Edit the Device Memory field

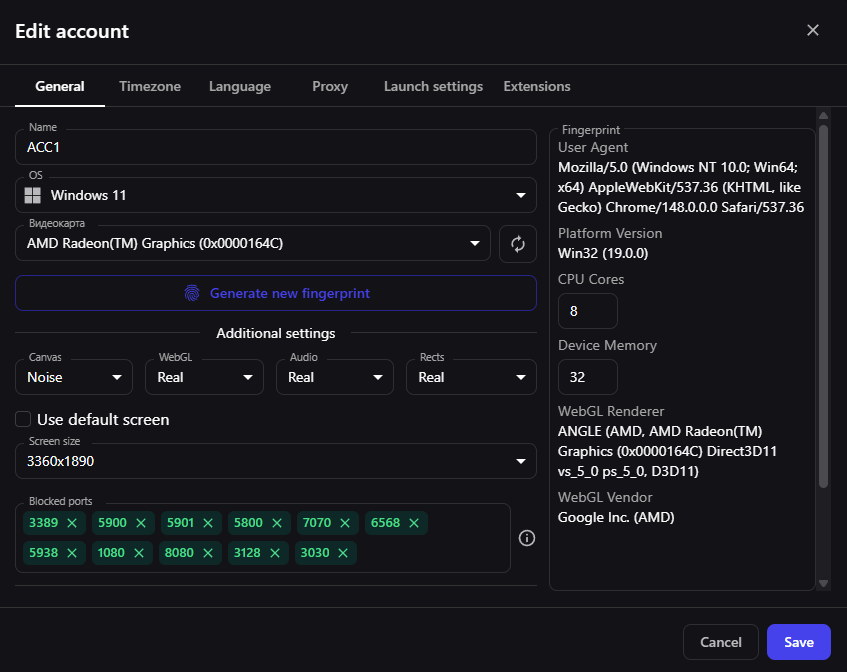[588, 377]
